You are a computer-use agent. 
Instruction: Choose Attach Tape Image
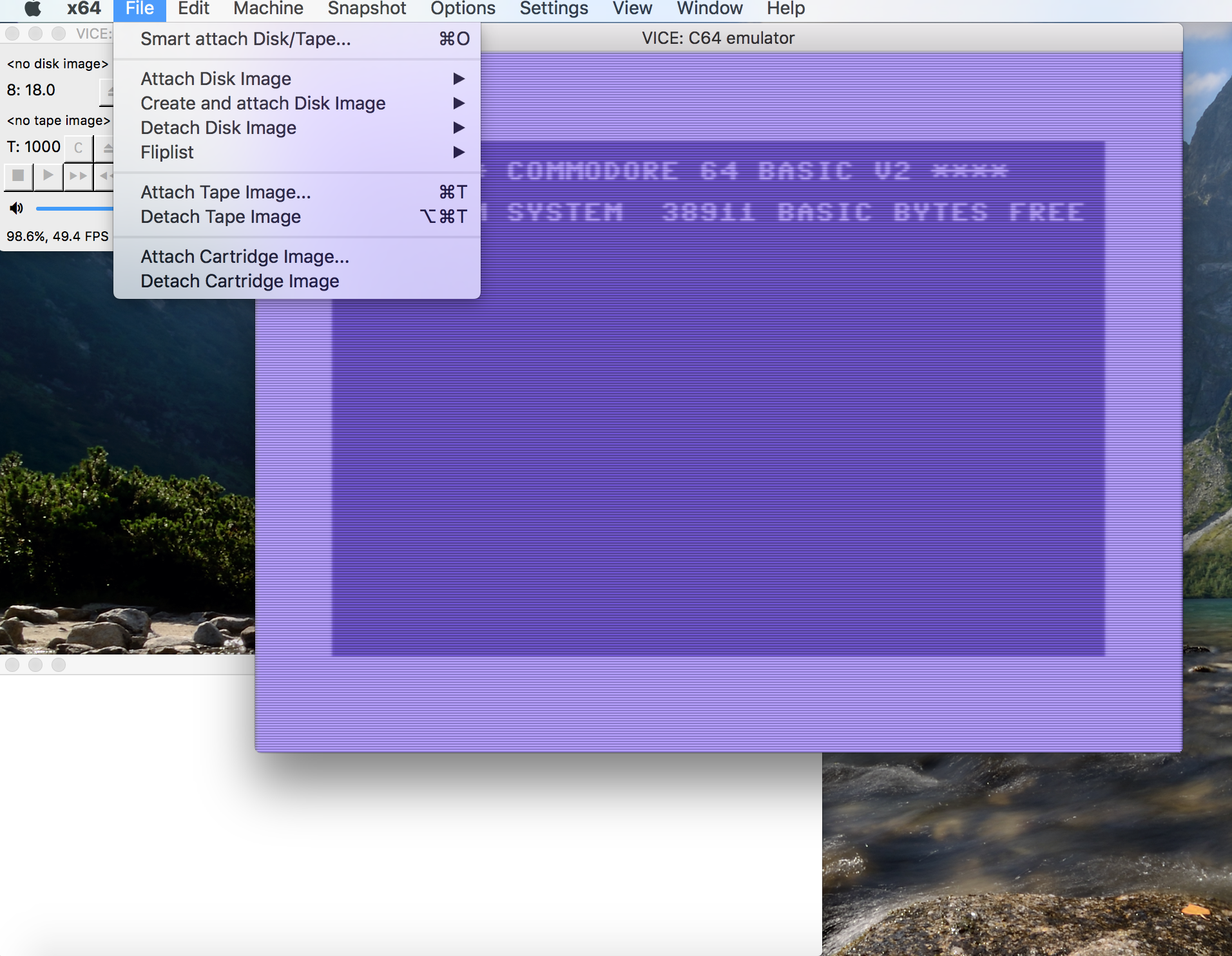(297, 192)
